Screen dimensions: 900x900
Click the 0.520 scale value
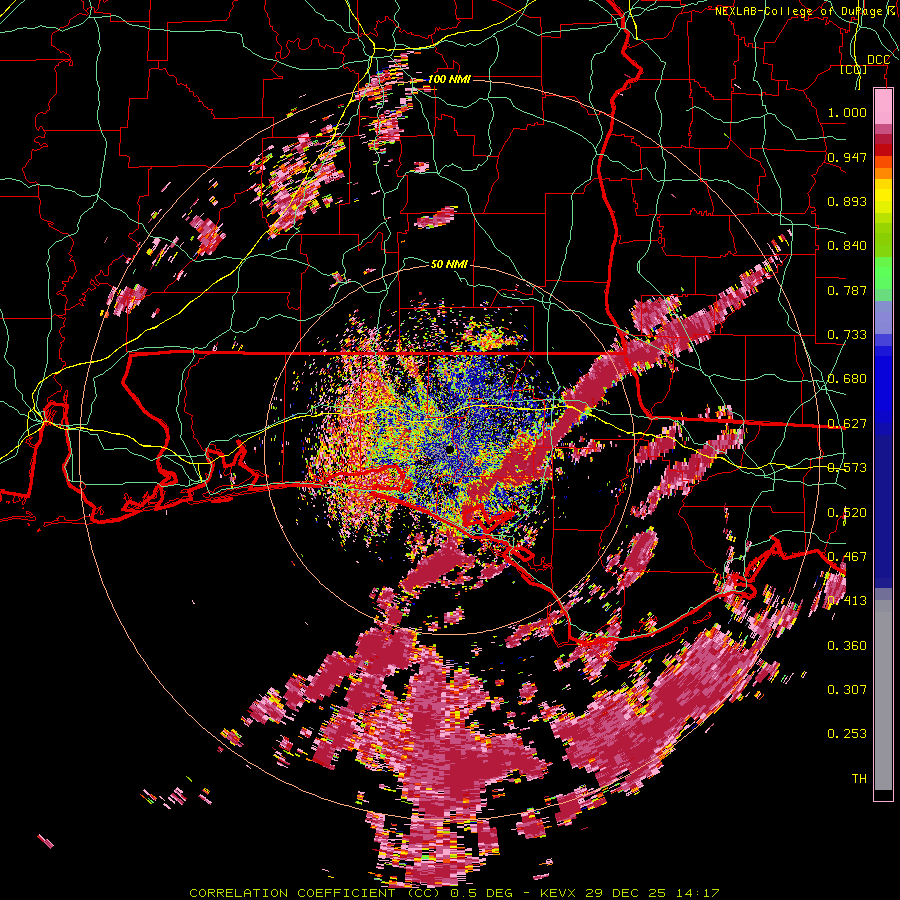click(847, 513)
